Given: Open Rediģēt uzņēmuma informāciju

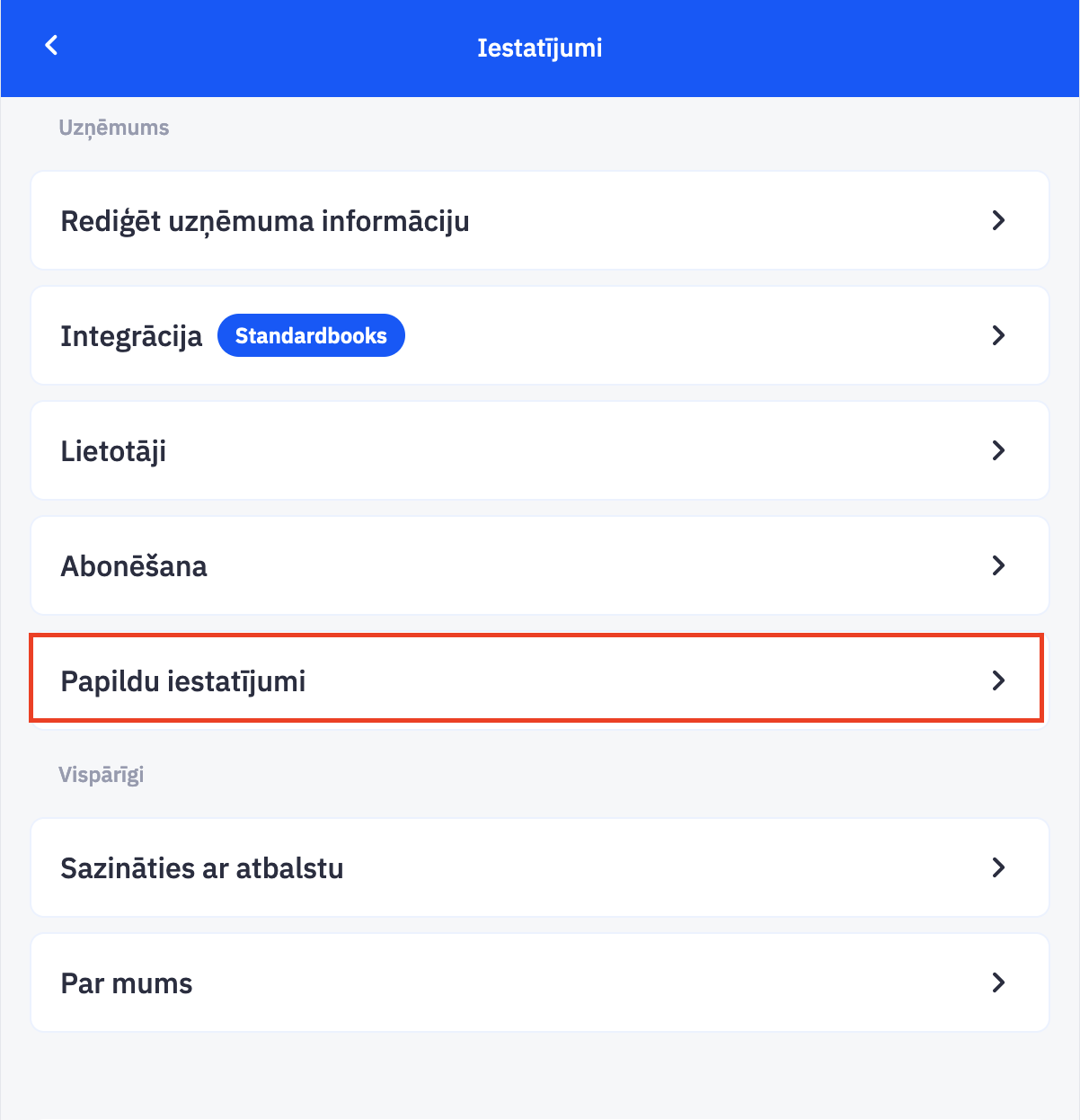Looking at the screenshot, I should (265, 221).
